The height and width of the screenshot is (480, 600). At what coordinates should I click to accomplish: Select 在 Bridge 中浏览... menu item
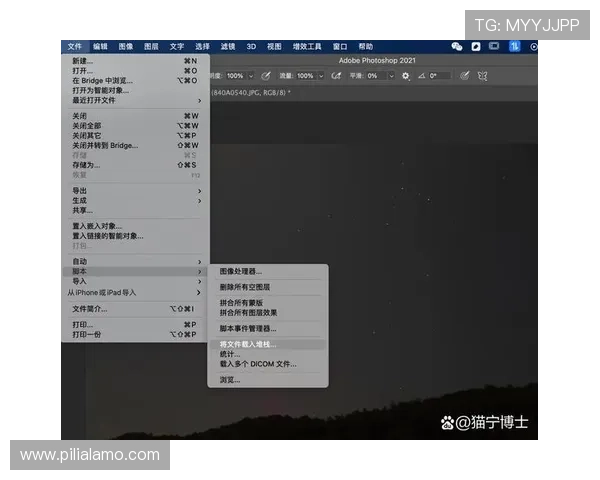pyautogui.click(x=135, y=81)
